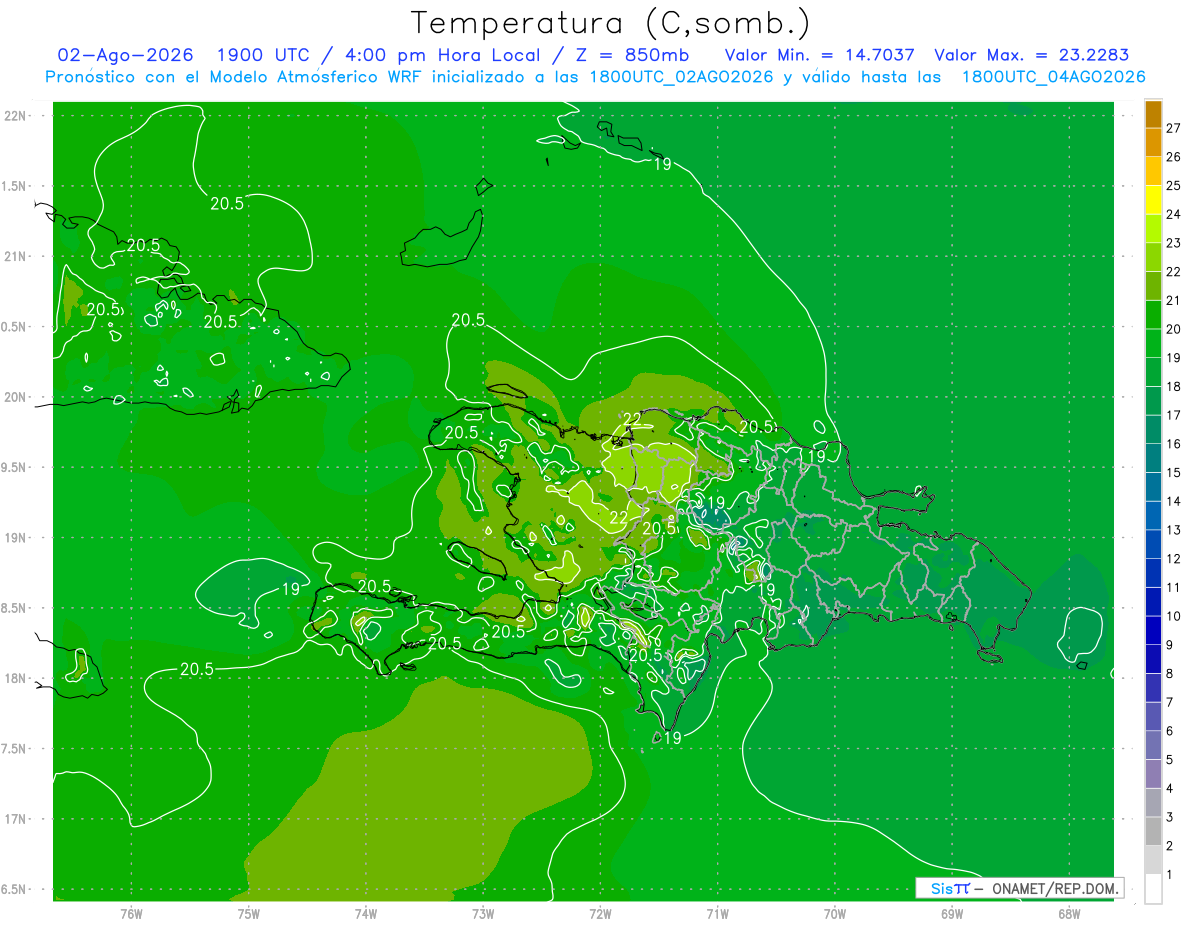Click 'Valor Max. = 23.2283' readout
Image resolution: width=1200 pixels, height=927 pixels.
pos(1031,55)
